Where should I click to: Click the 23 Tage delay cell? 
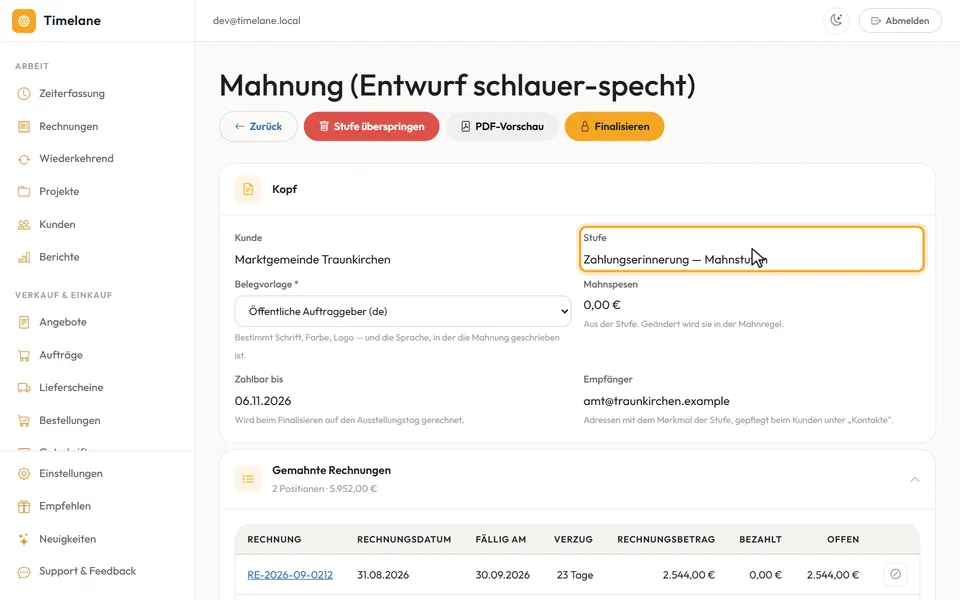[575, 575]
